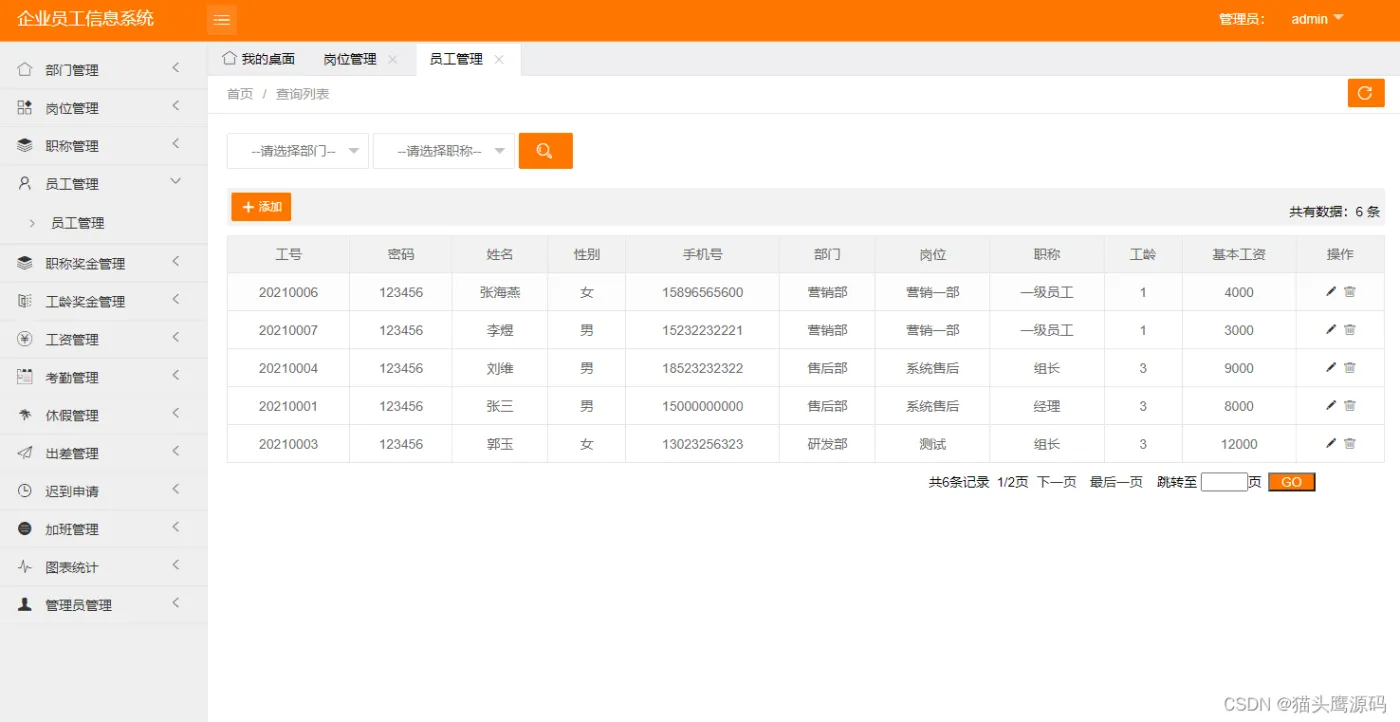Click the 添加 add employee button
1400x722 pixels.
click(x=261, y=207)
